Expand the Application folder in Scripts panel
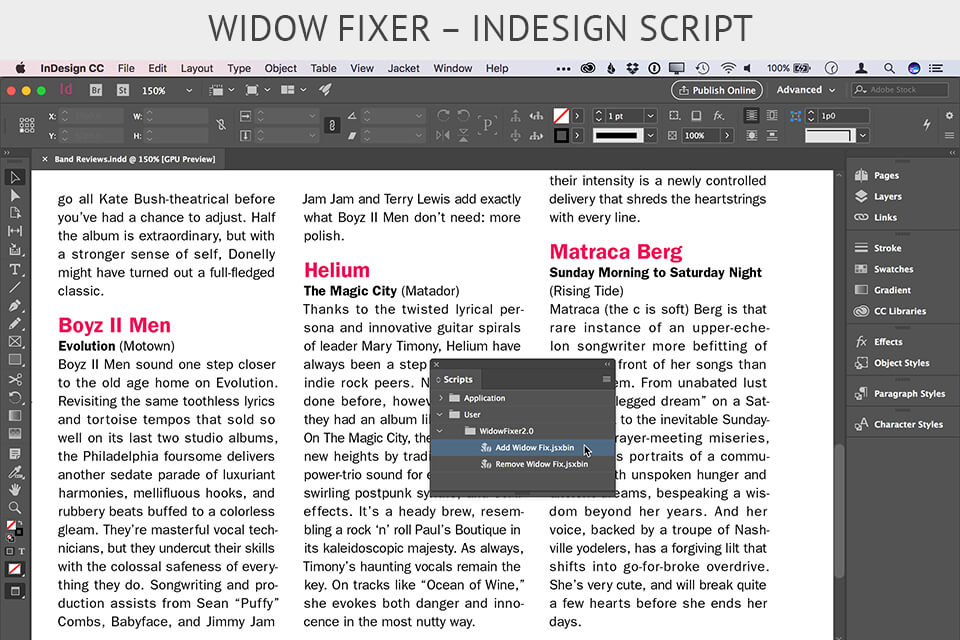 pyautogui.click(x=440, y=398)
